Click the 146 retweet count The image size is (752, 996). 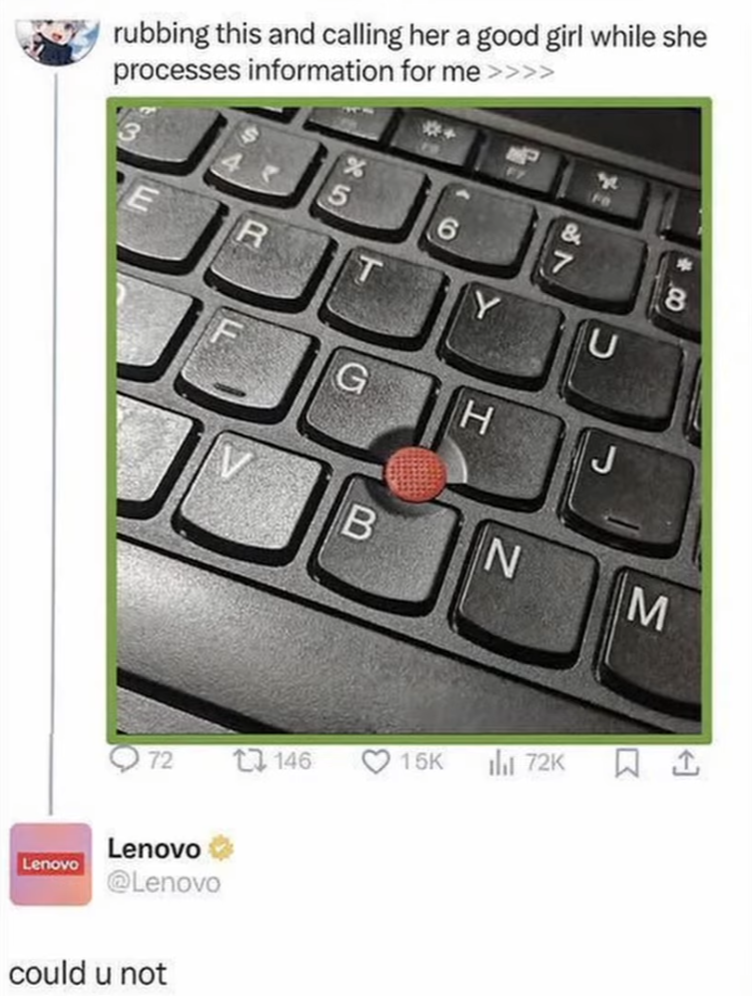click(x=292, y=760)
